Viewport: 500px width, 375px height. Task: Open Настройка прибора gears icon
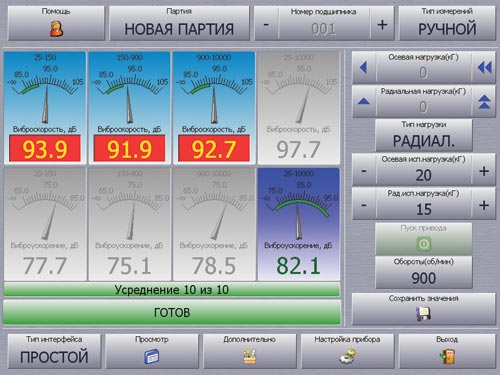(347, 356)
